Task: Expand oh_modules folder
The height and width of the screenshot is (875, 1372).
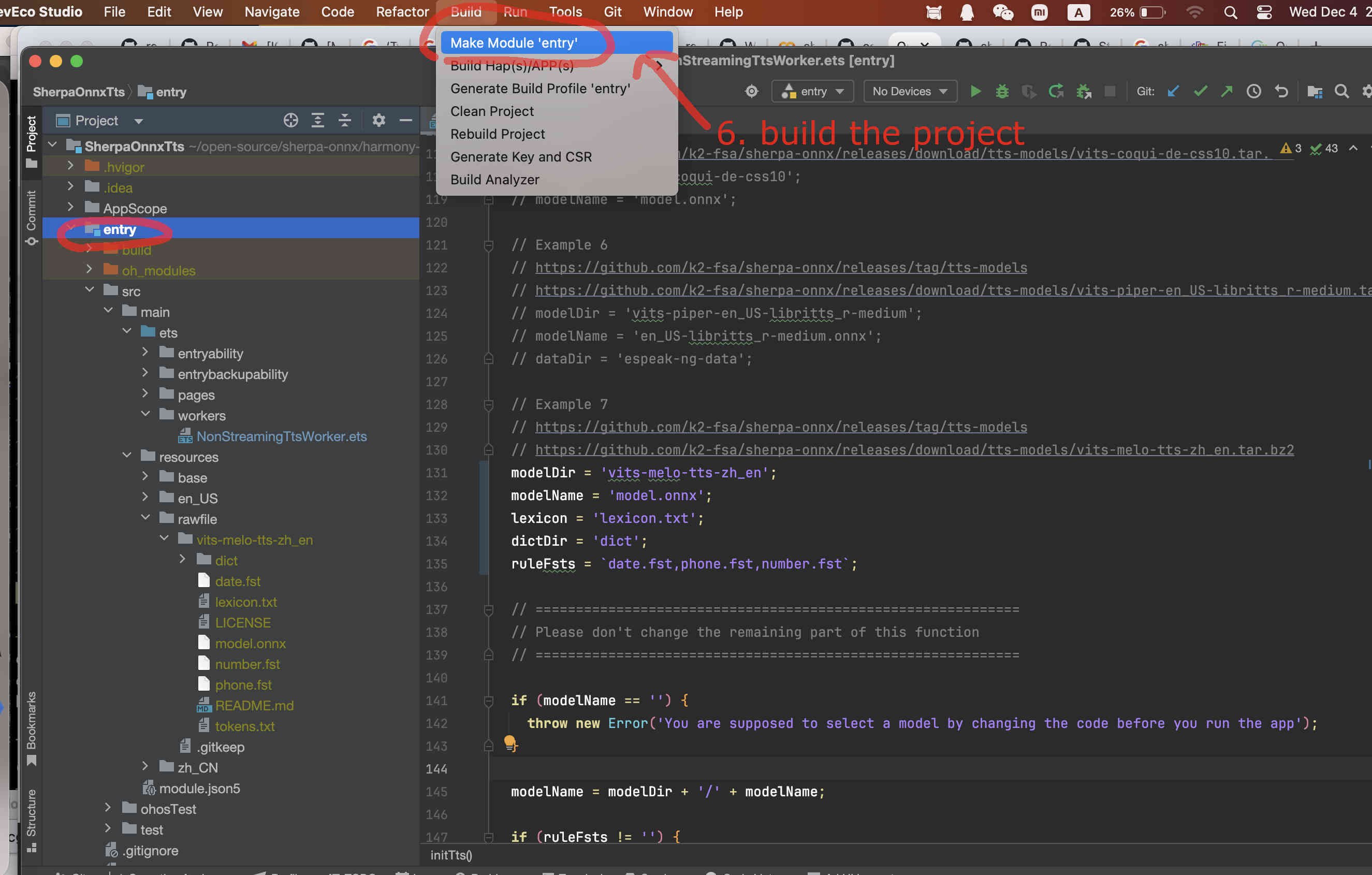Action: click(x=89, y=269)
